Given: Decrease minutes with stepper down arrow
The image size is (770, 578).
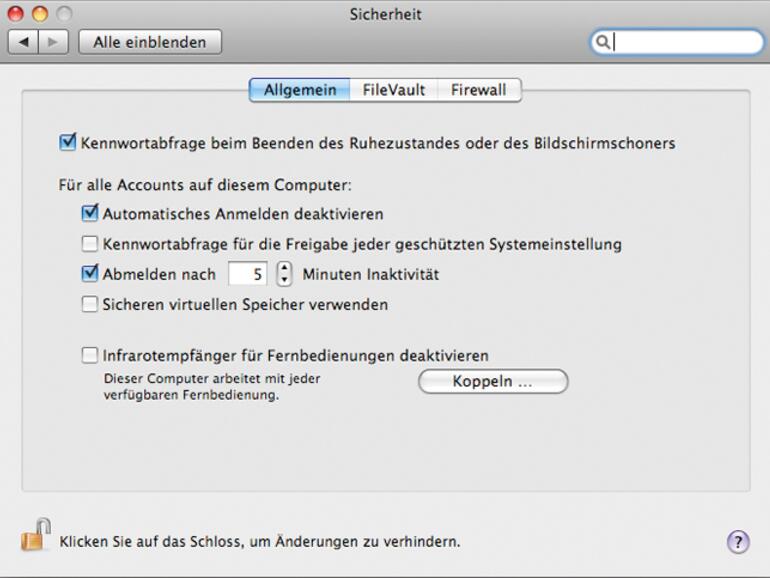Looking at the screenshot, I should pos(284,280).
